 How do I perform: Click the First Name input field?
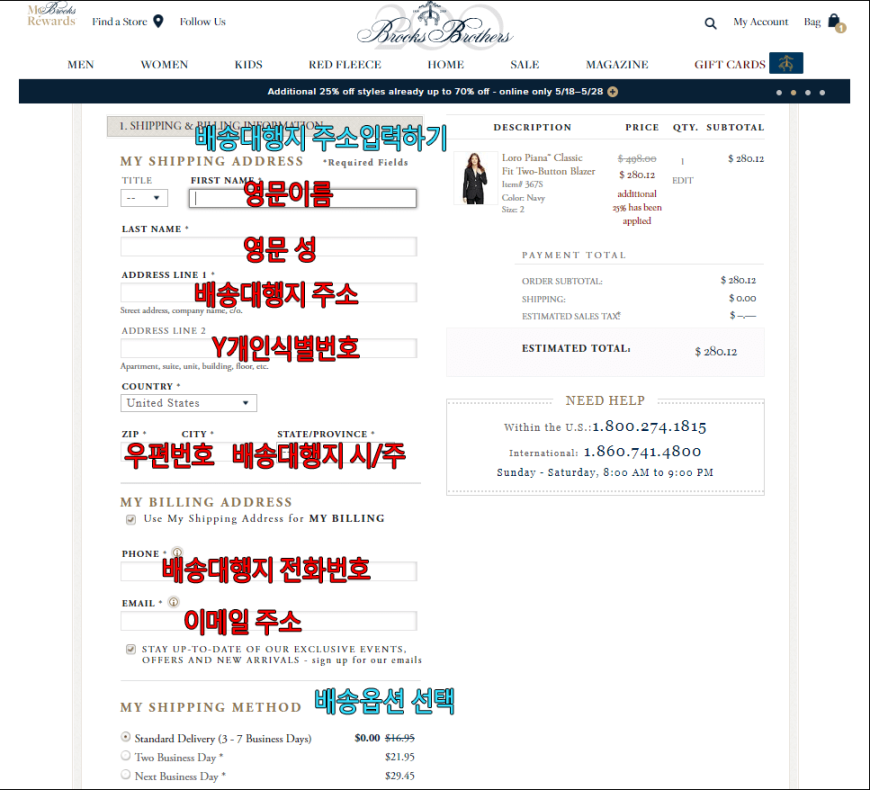pyautogui.click(x=302, y=199)
